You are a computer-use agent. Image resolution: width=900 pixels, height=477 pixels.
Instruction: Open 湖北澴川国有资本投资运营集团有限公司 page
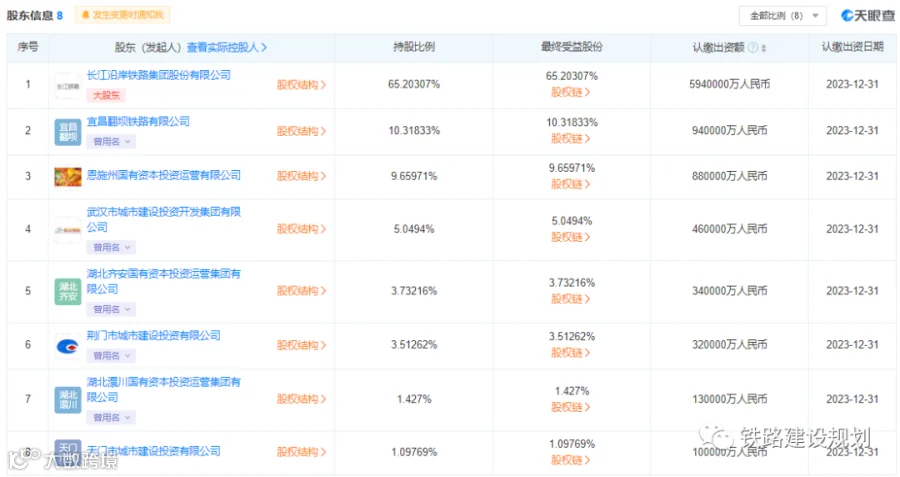point(164,389)
